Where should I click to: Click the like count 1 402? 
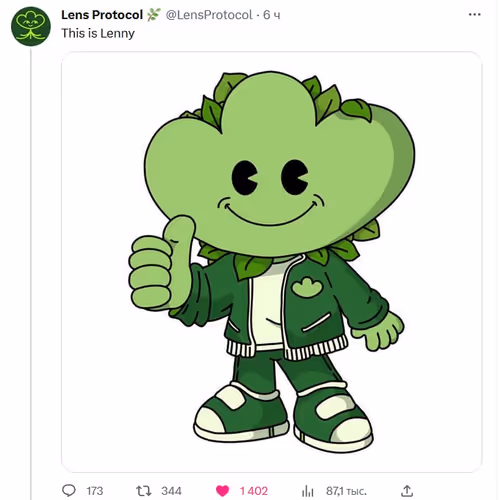(x=254, y=491)
